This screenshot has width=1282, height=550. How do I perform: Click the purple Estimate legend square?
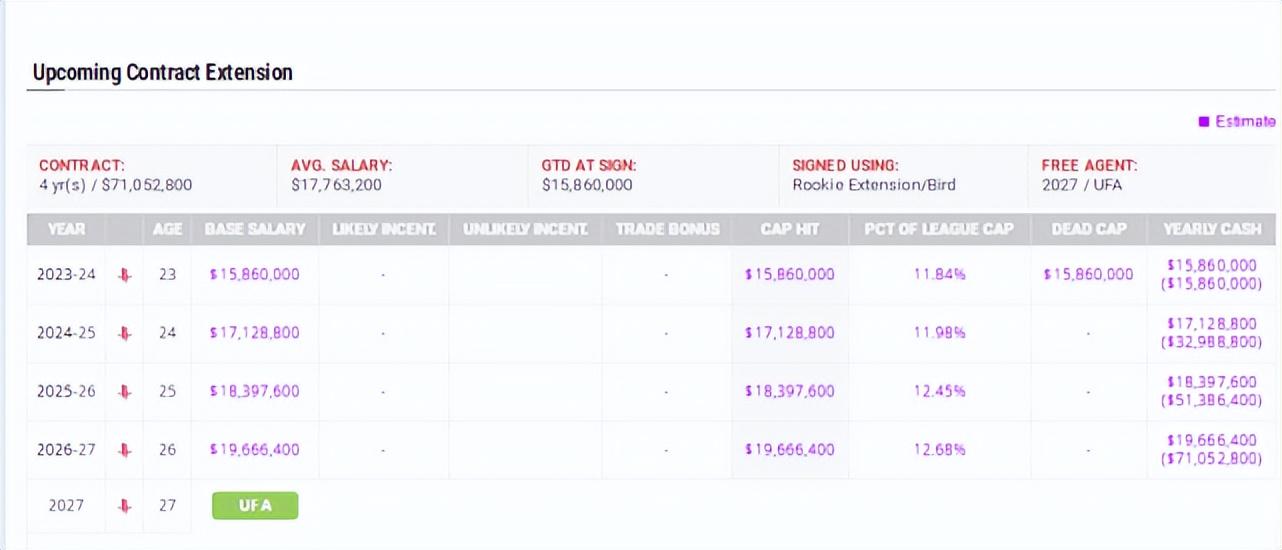click(x=1204, y=122)
